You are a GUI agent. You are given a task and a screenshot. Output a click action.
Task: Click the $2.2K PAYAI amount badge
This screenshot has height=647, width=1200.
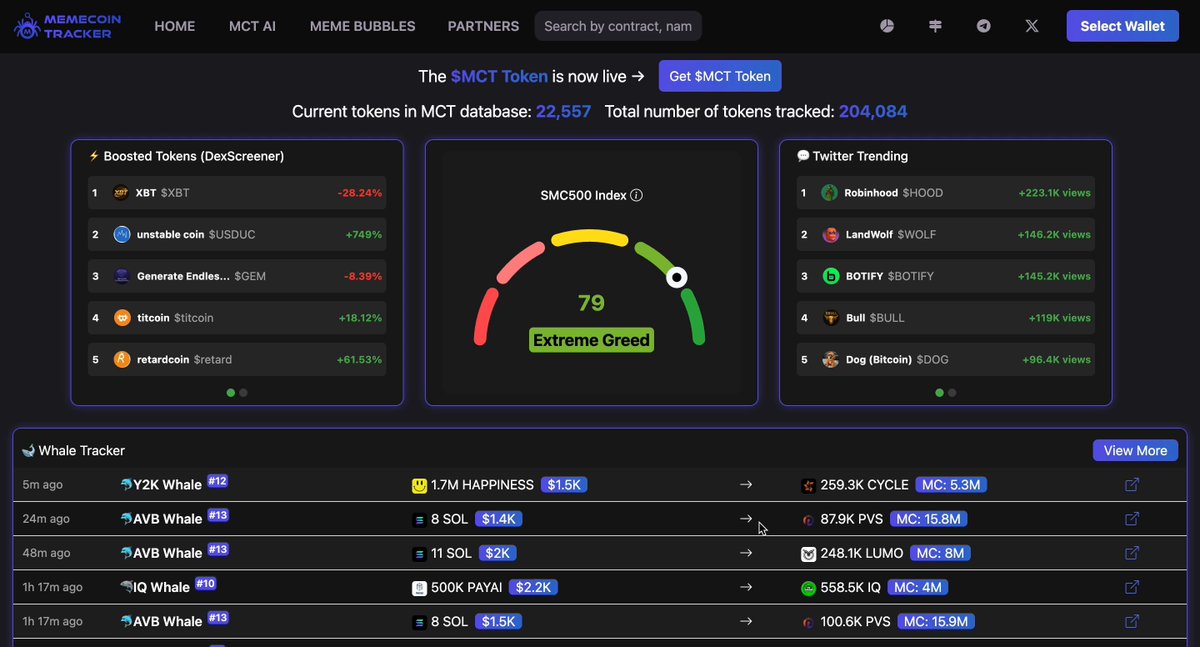pyautogui.click(x=535, y=587)
